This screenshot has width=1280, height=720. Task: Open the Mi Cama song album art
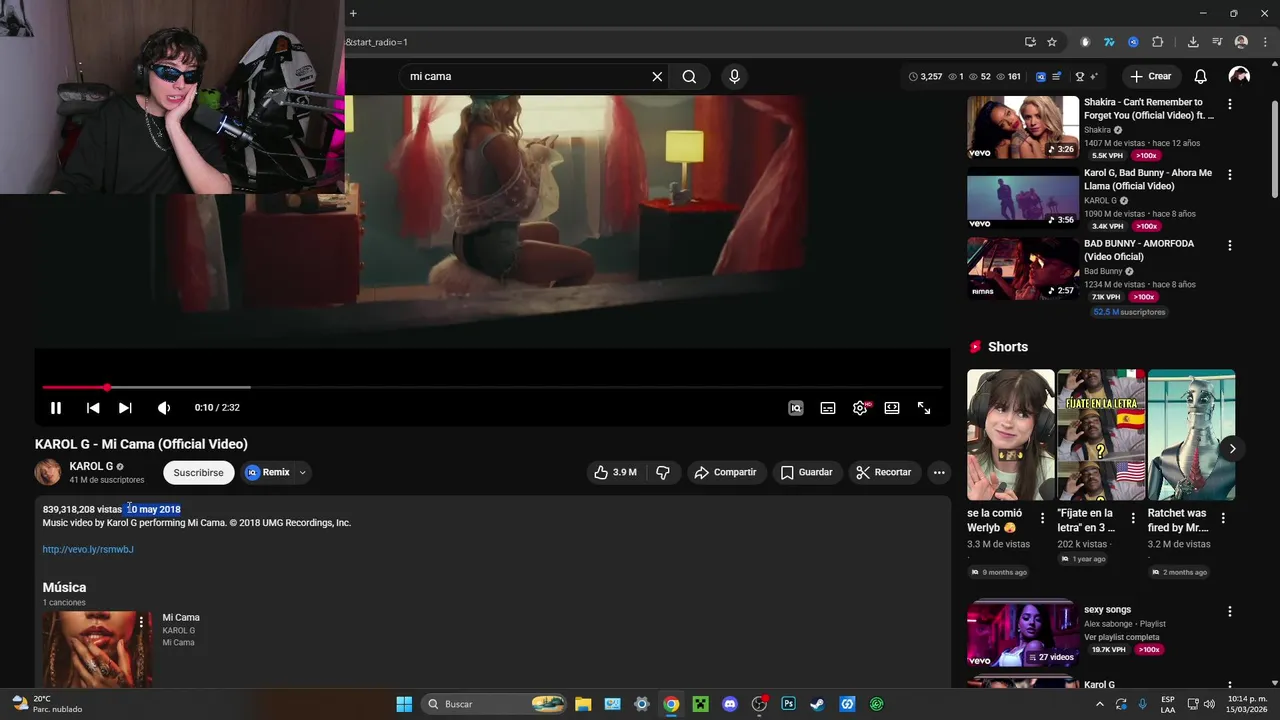click(97, 649)
